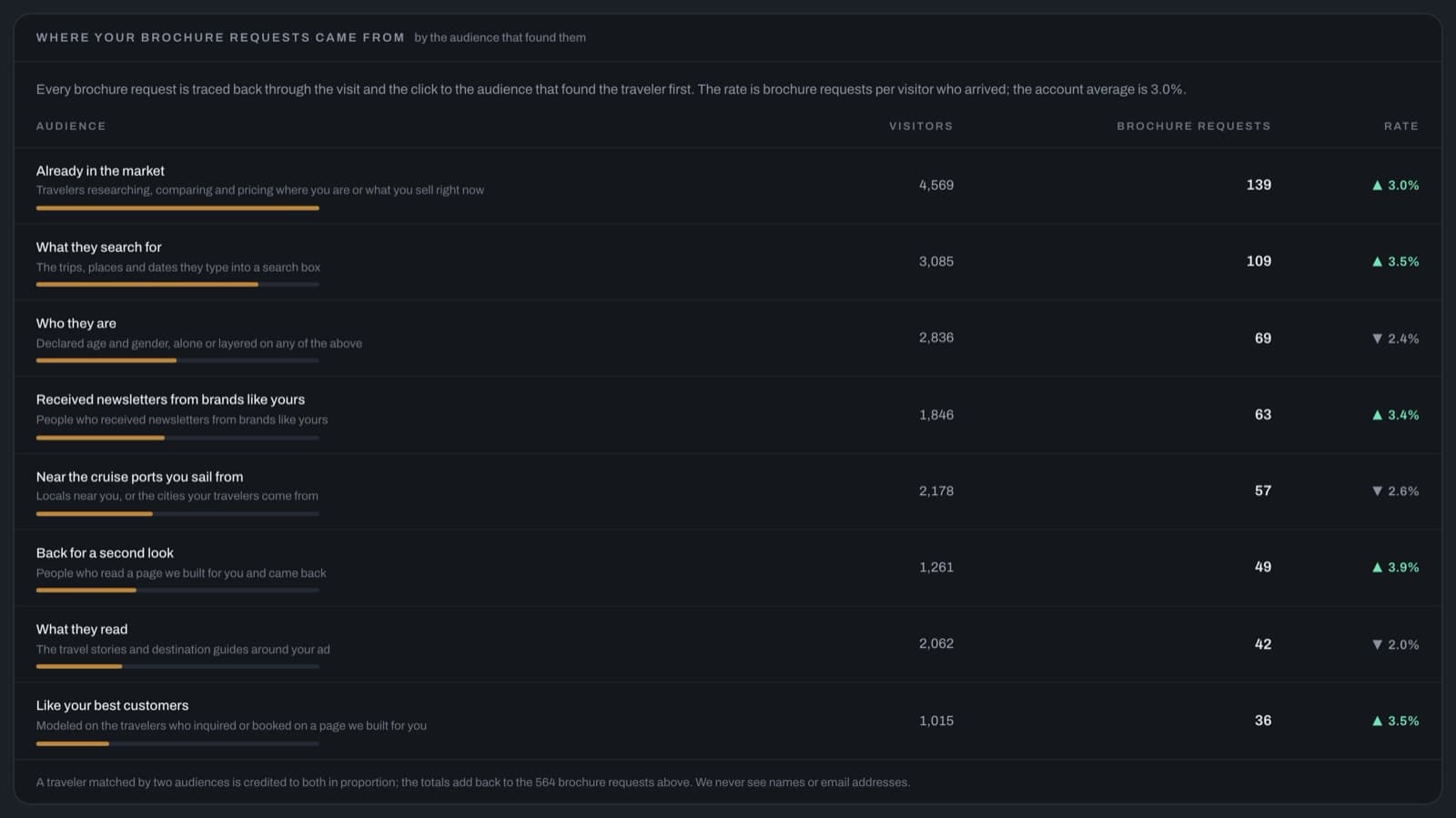Click the down triangle in the Who they are row
Image resolution: width=1456 pixels, height=818 pixels.
click(1377, 338)
